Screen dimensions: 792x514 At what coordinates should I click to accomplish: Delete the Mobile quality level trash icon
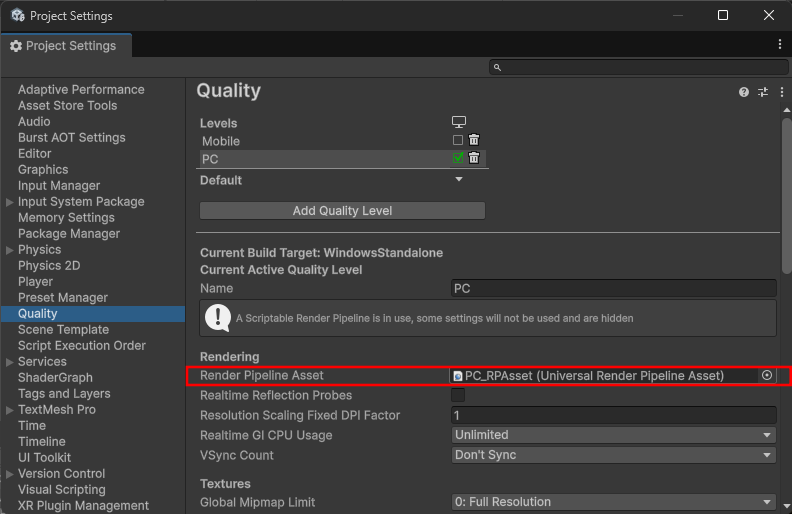(474, 141)
